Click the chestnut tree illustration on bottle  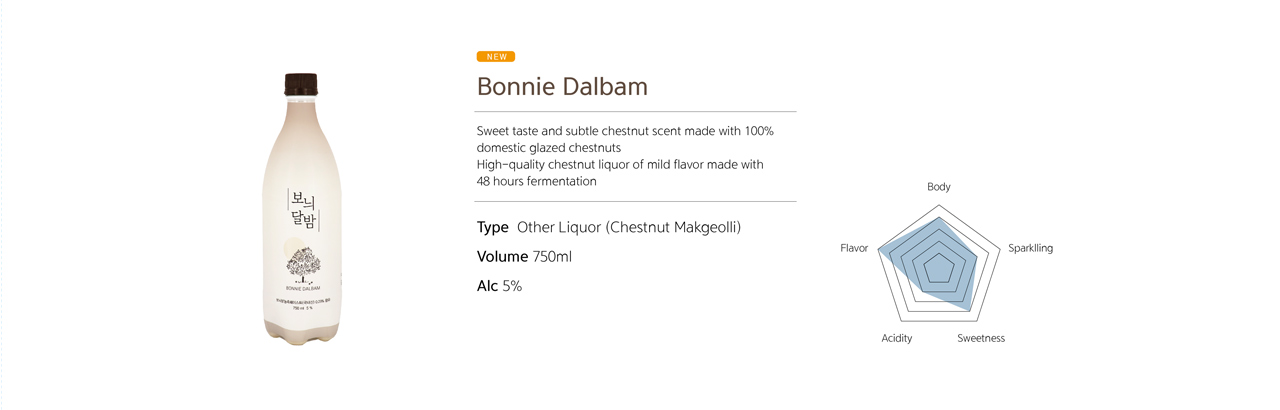302,261
